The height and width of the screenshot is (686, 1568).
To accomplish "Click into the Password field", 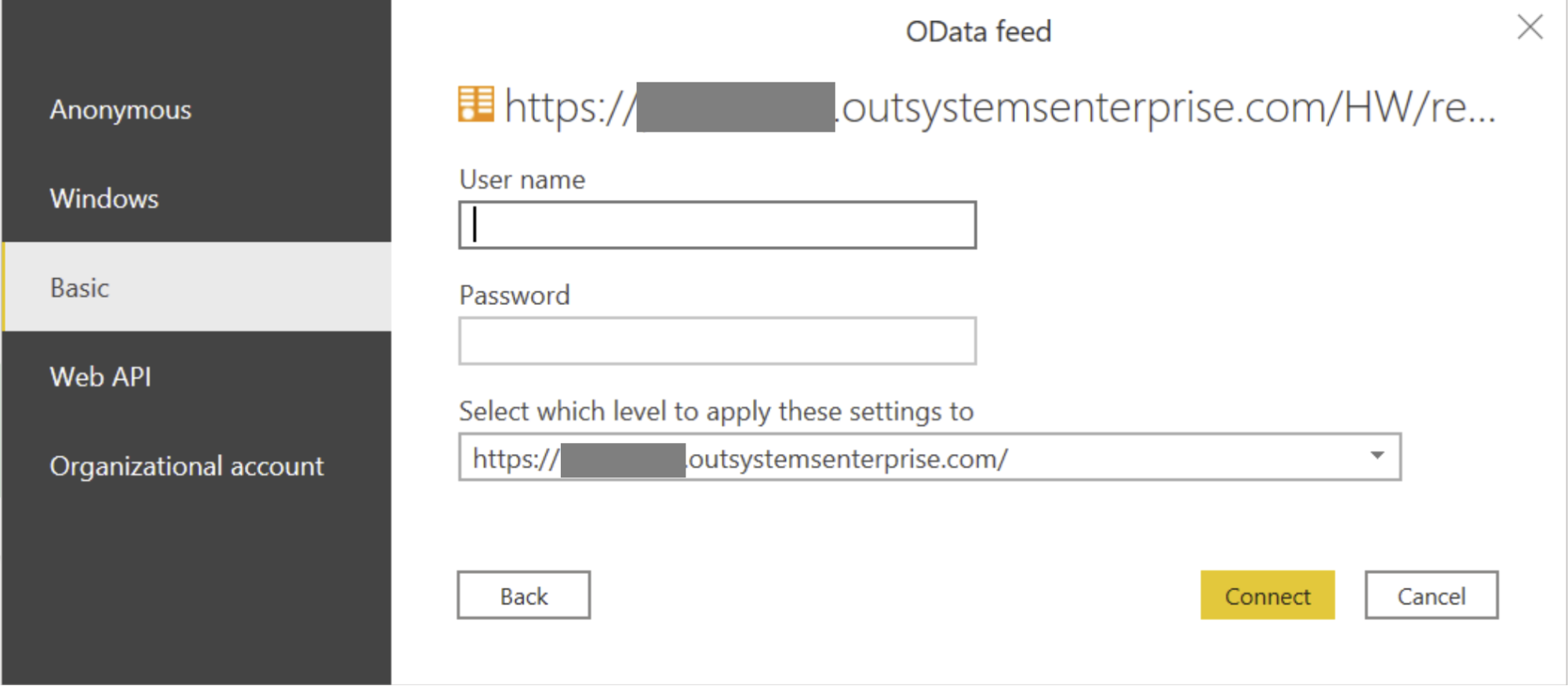I will click(x=717, y=341).
